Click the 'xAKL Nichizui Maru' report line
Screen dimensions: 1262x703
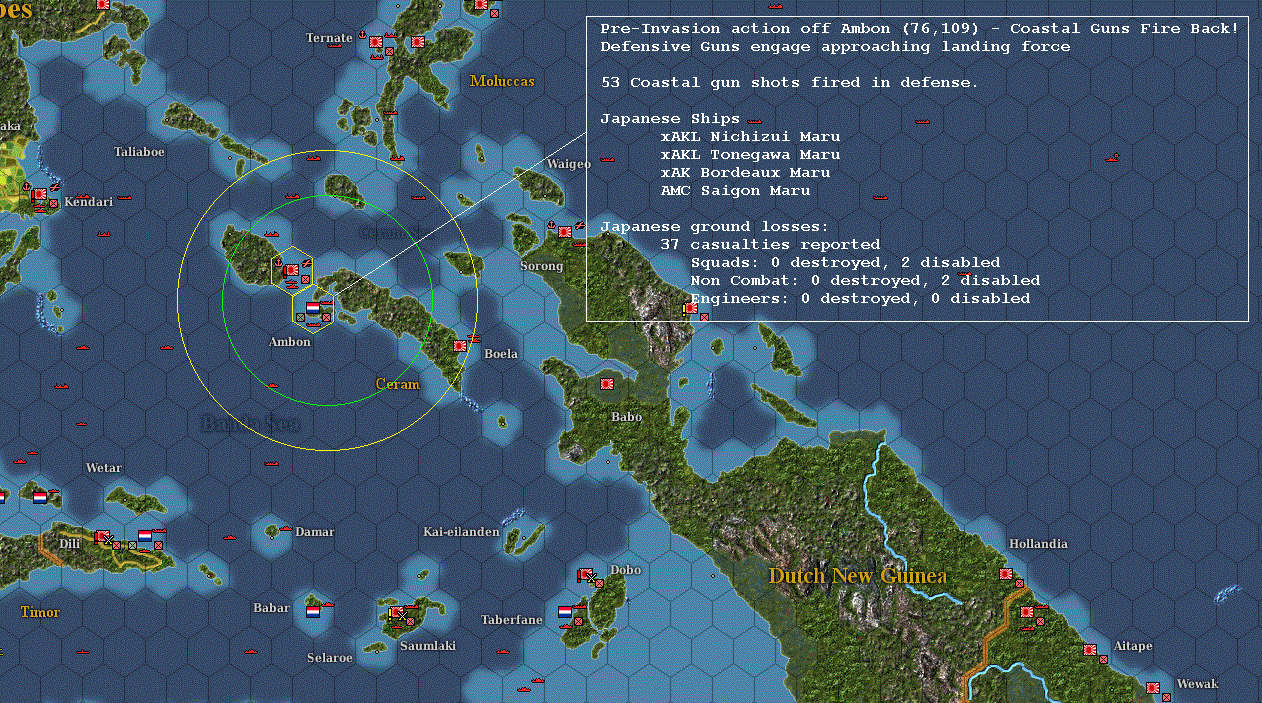750,137
